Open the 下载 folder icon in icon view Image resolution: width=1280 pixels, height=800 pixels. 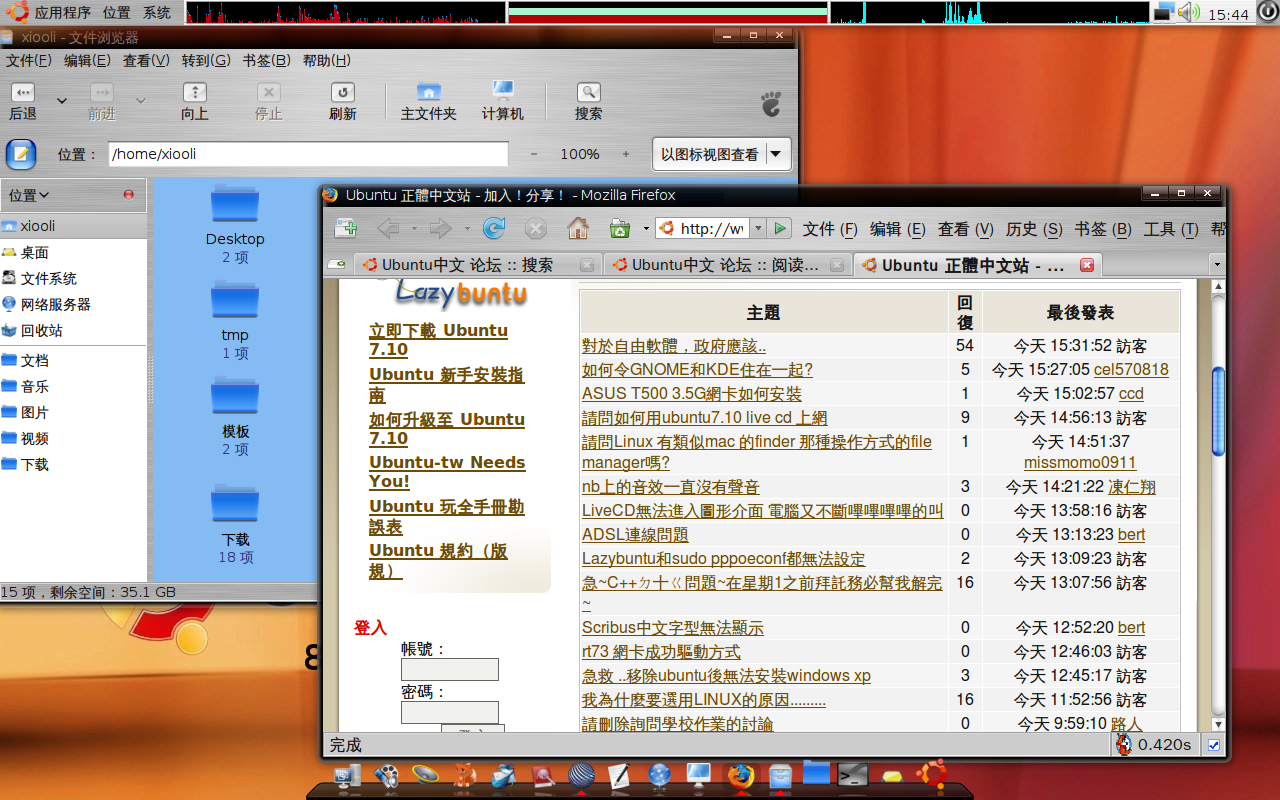tap(235, 504)
